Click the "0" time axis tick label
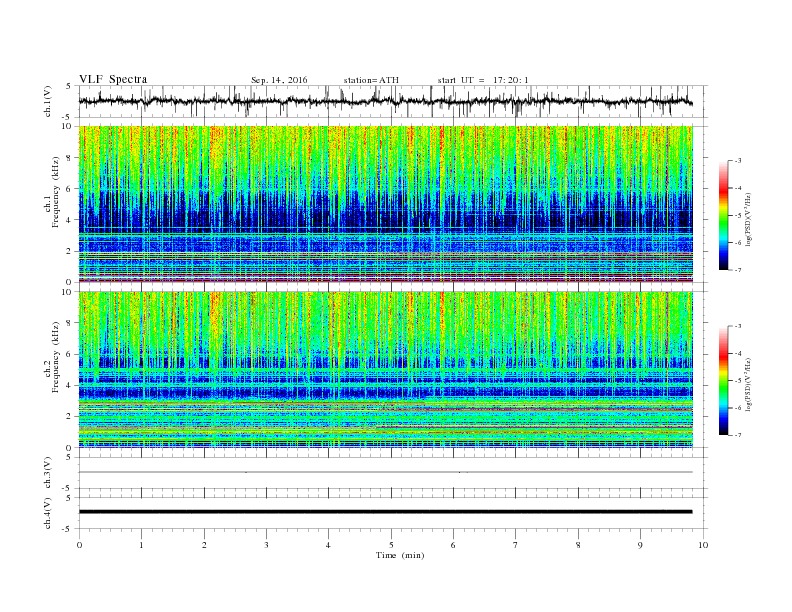Image resolution: width=792 pixels, height=612 pixels. (x=79, y=545)
